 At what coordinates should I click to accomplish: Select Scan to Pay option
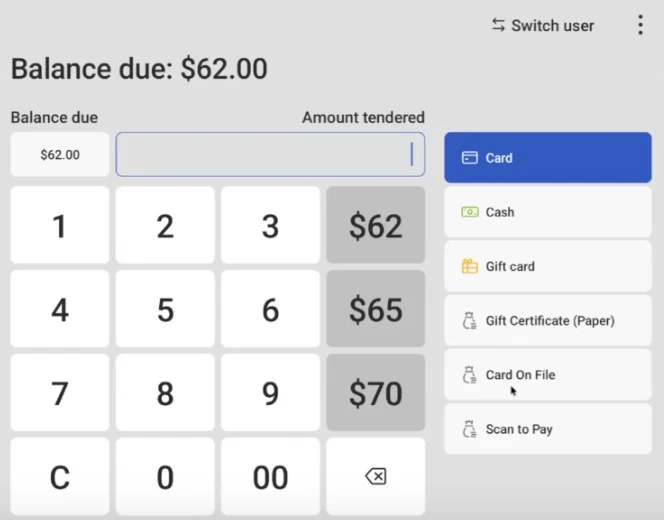tap(548, 429)
